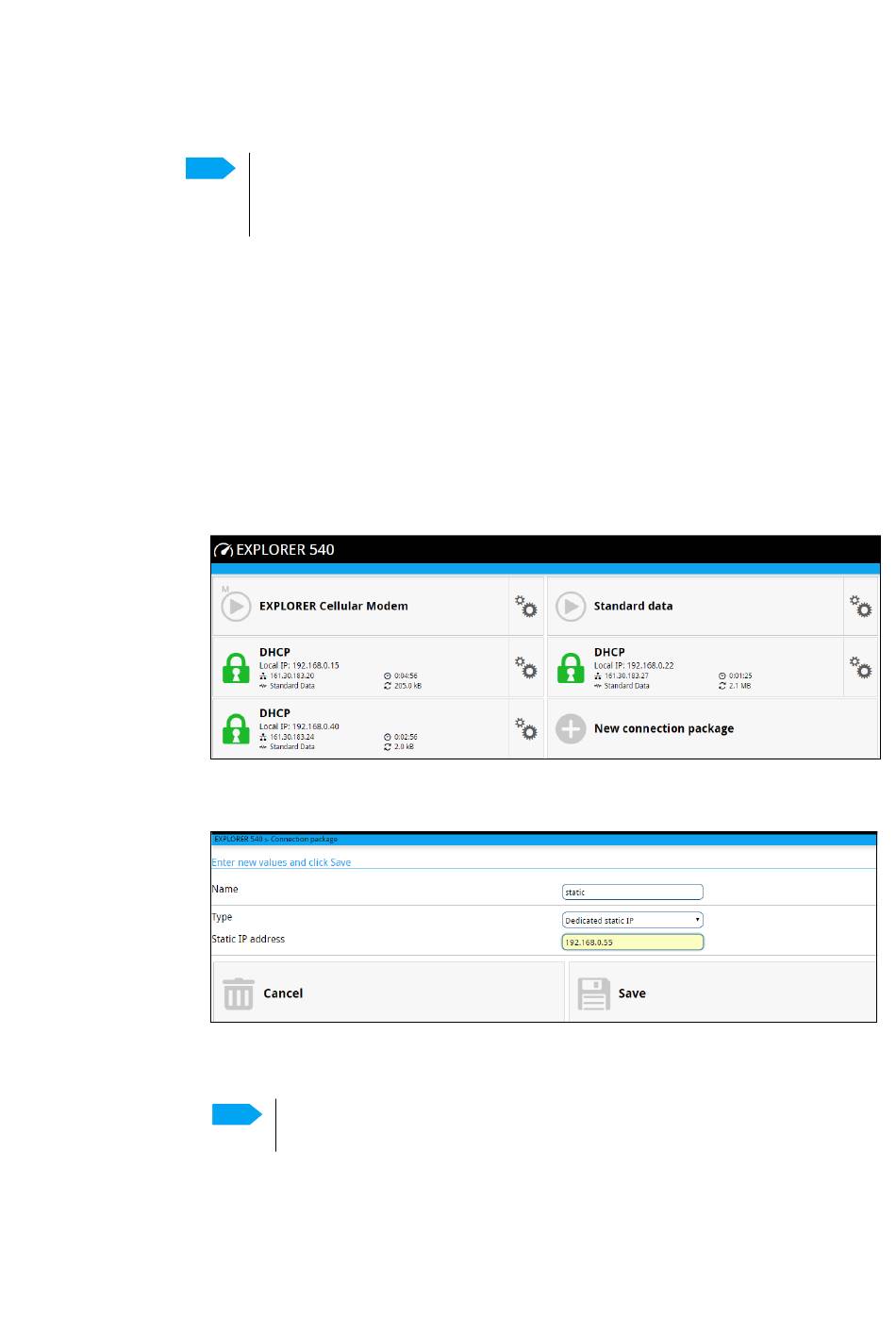Click the gauge icon beside EXPLORER 540

click(224, 550)
